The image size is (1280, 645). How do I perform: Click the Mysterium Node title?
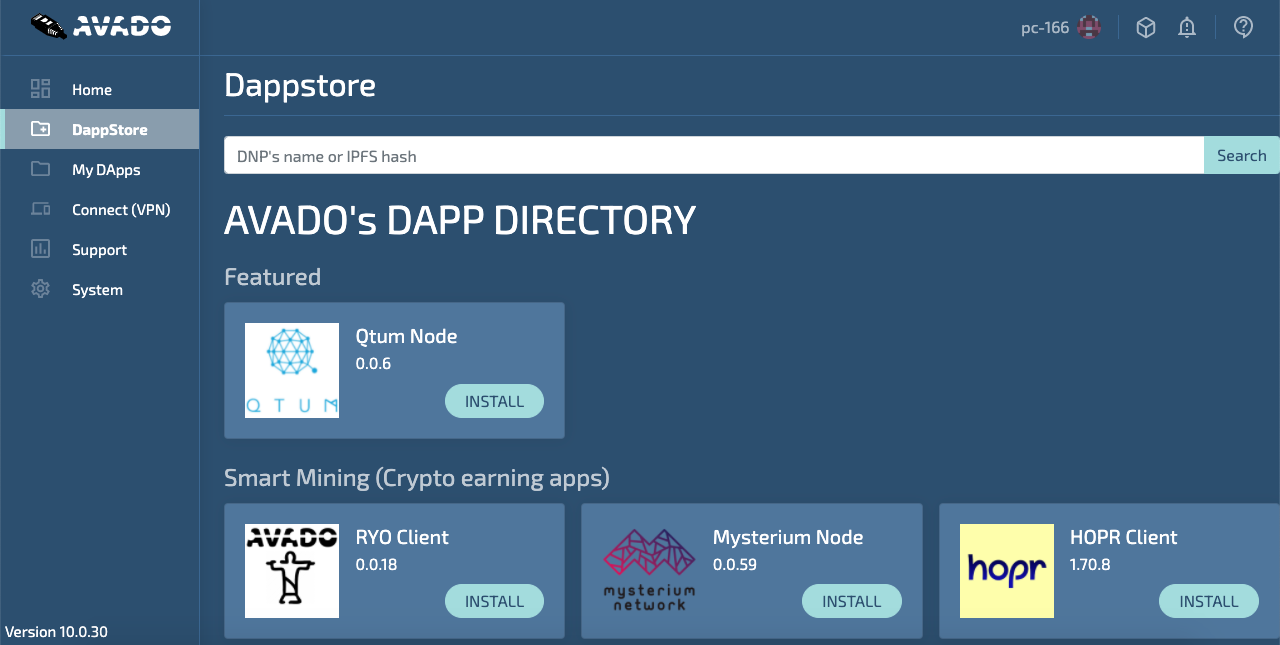pyautogui.click(x=788, y=537)
